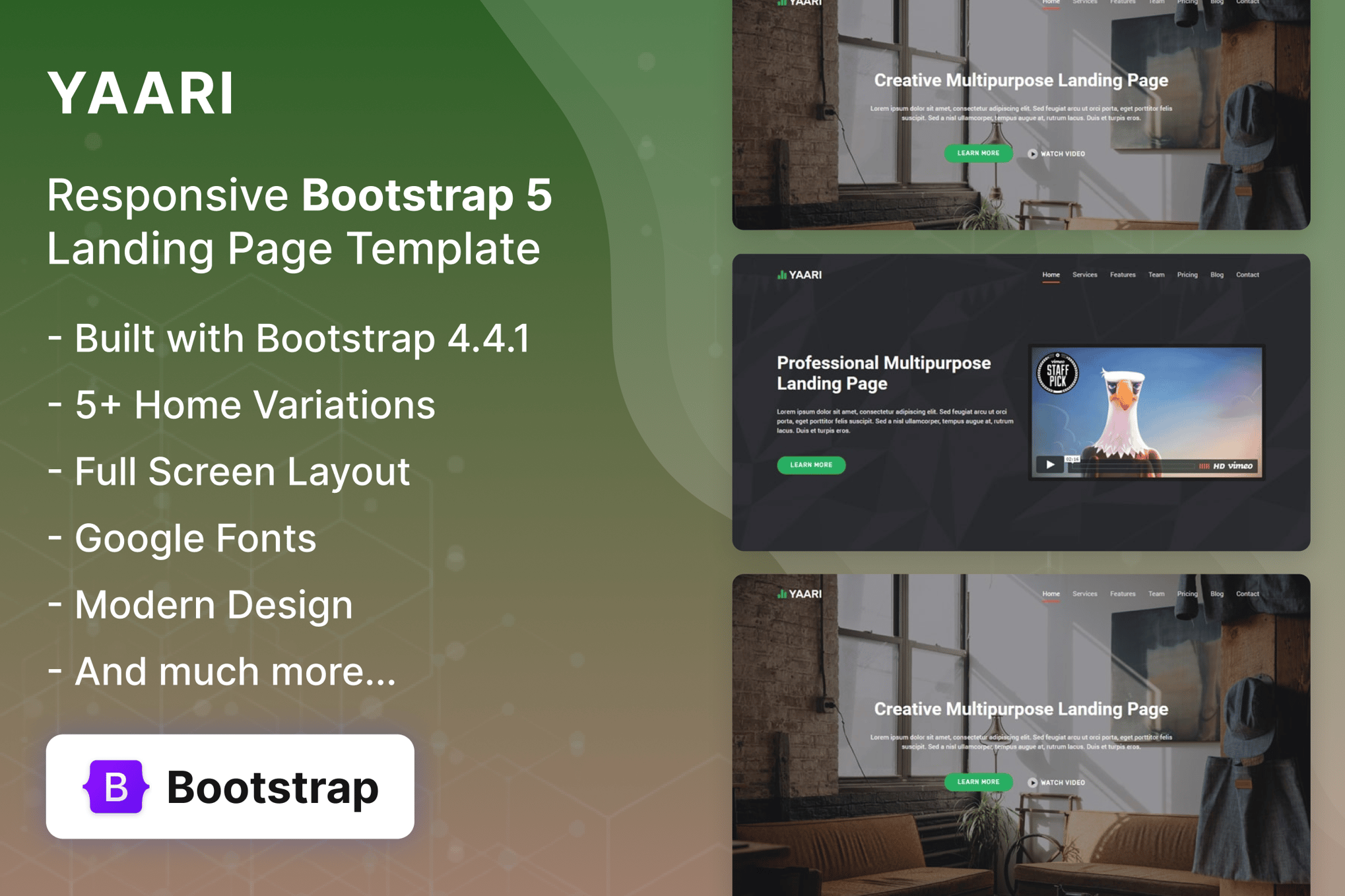Click the Staff Pick badge on the video
The width and height of the screenshot is (1345, 896).
tap(1057, 373)
